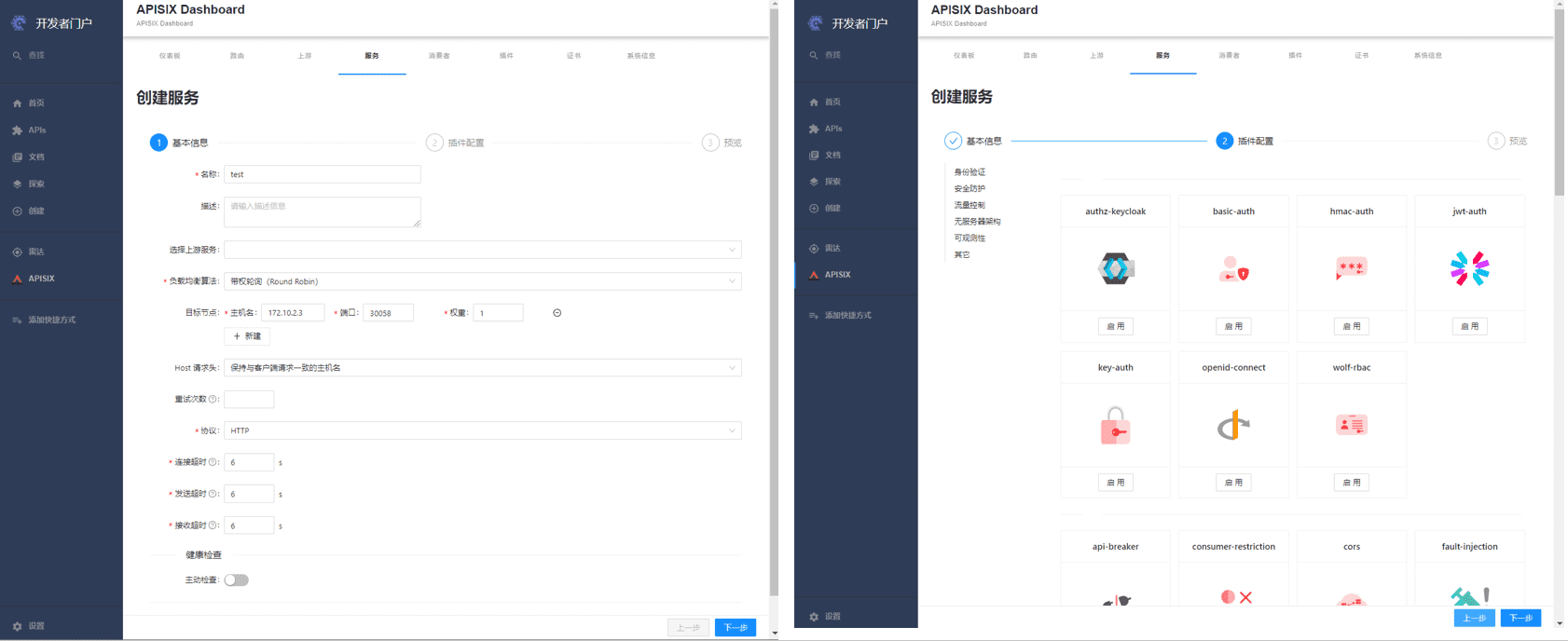Click the 主机名 field with 172.10.2.3
This screenshot has width=1568, height=641.
tap(293, 313)
